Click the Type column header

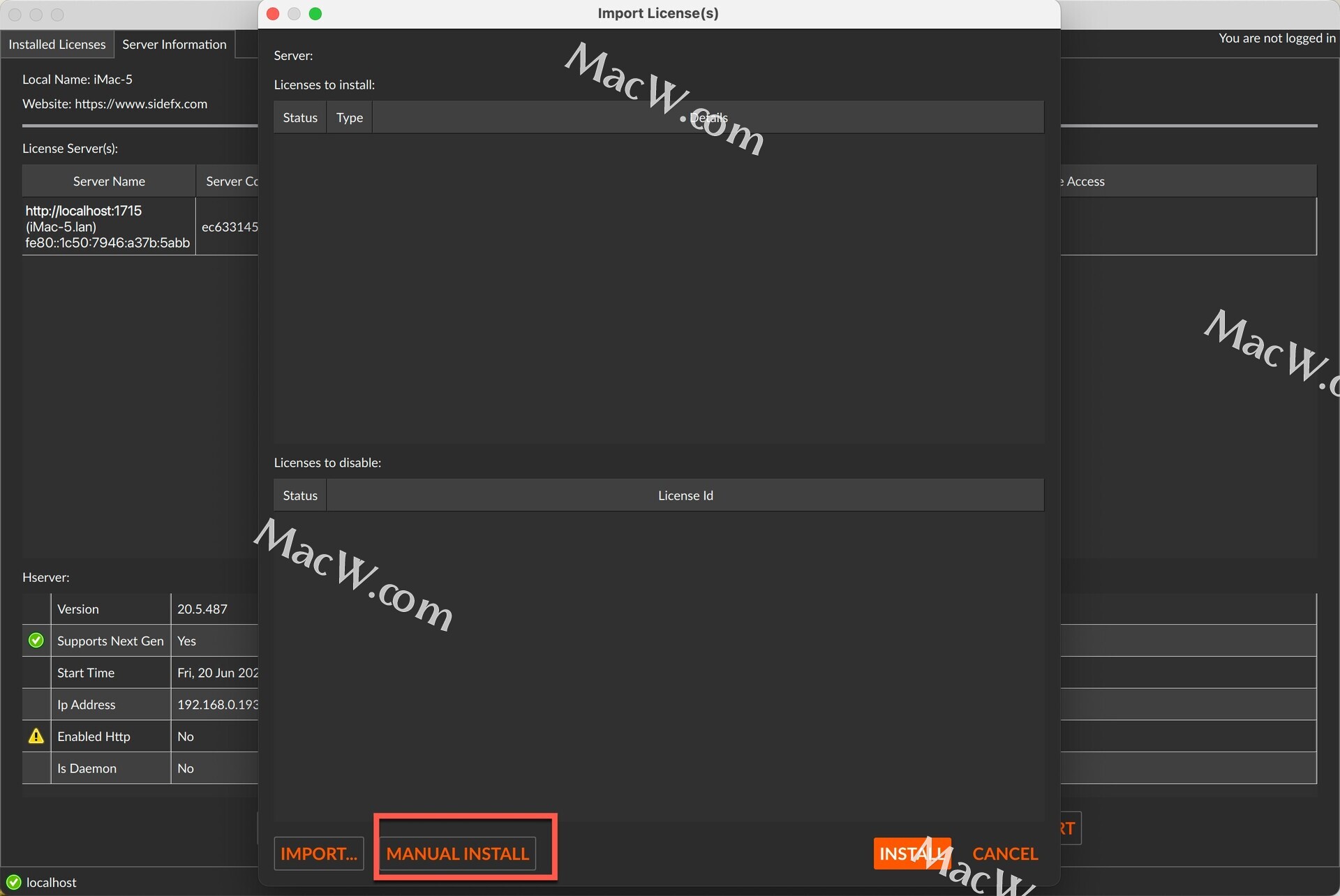point(349,117)
